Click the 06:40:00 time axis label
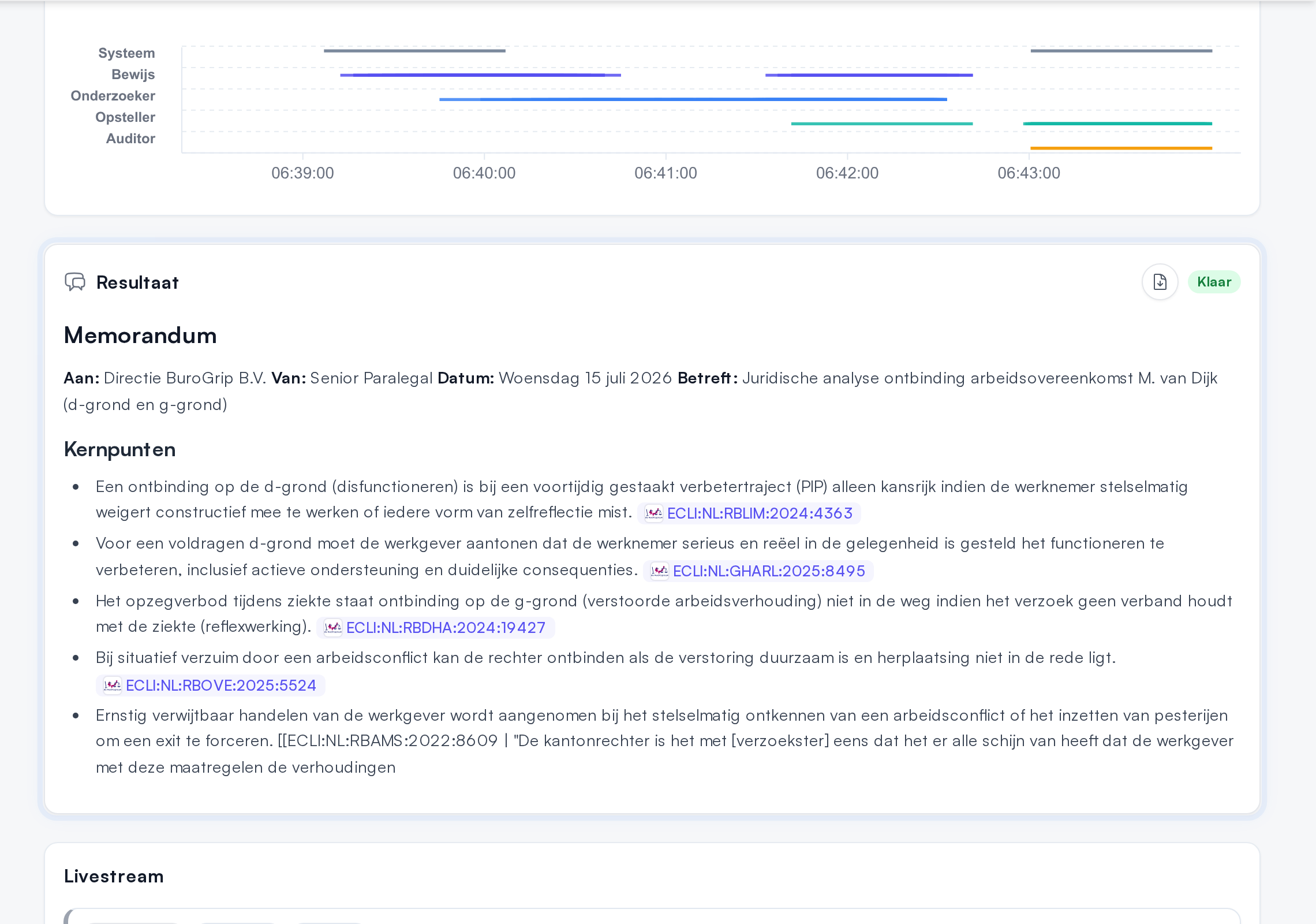 pyautogui.click(x=484, y=173)
